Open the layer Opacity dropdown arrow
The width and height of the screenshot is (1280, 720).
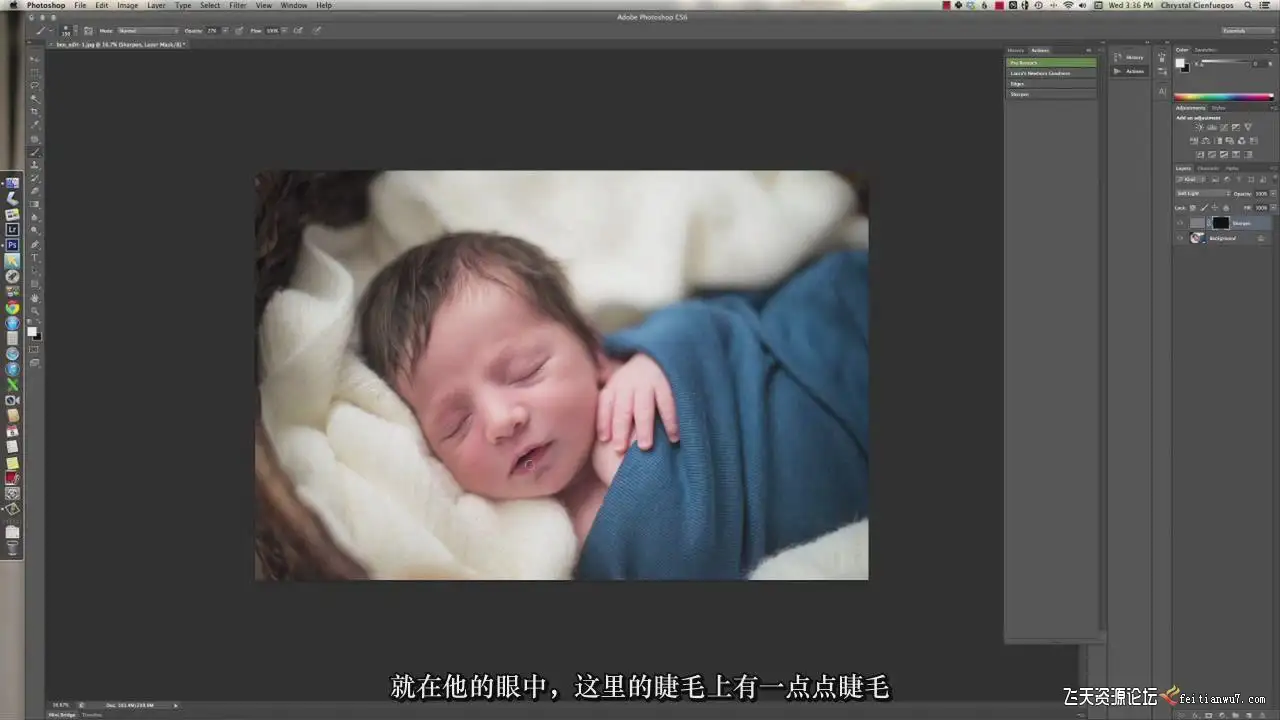point(1273,193)
